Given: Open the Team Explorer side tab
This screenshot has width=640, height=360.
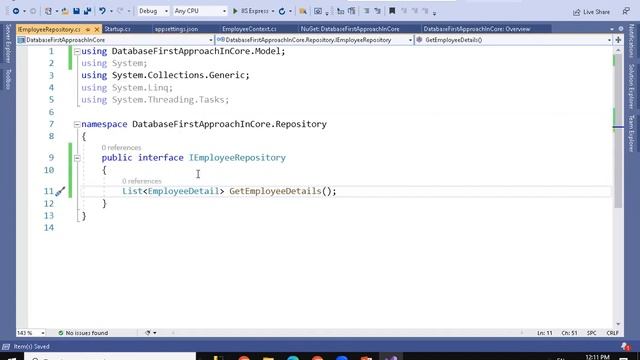Looking at the screenshot, I should pos(631,133).
